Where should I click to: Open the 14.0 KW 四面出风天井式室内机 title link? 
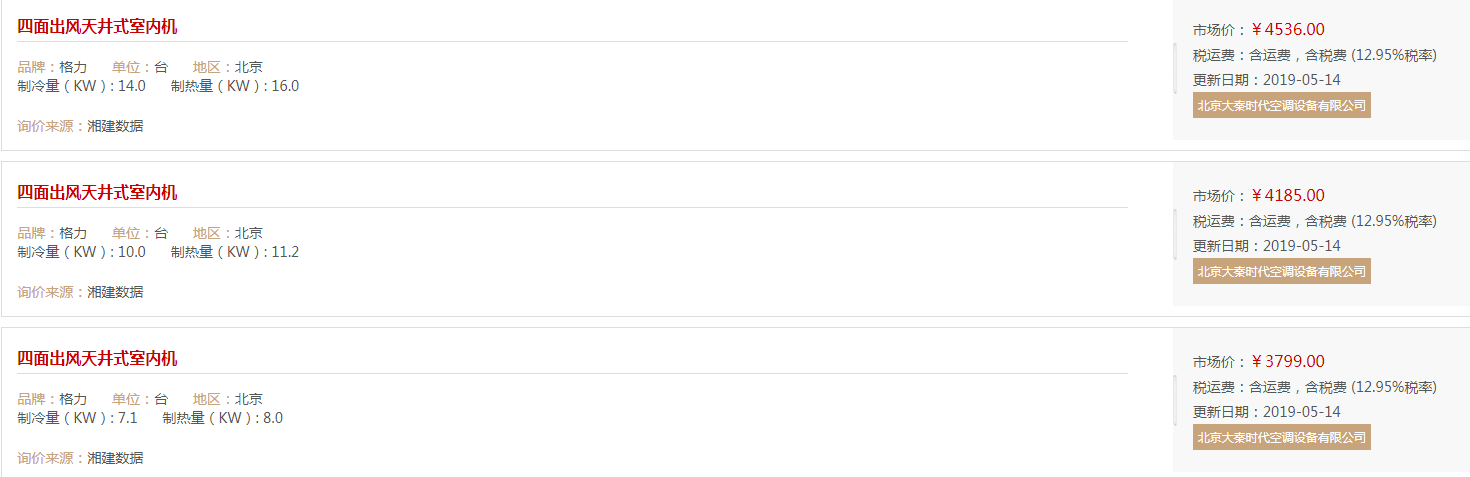click(x=97, y=27)
